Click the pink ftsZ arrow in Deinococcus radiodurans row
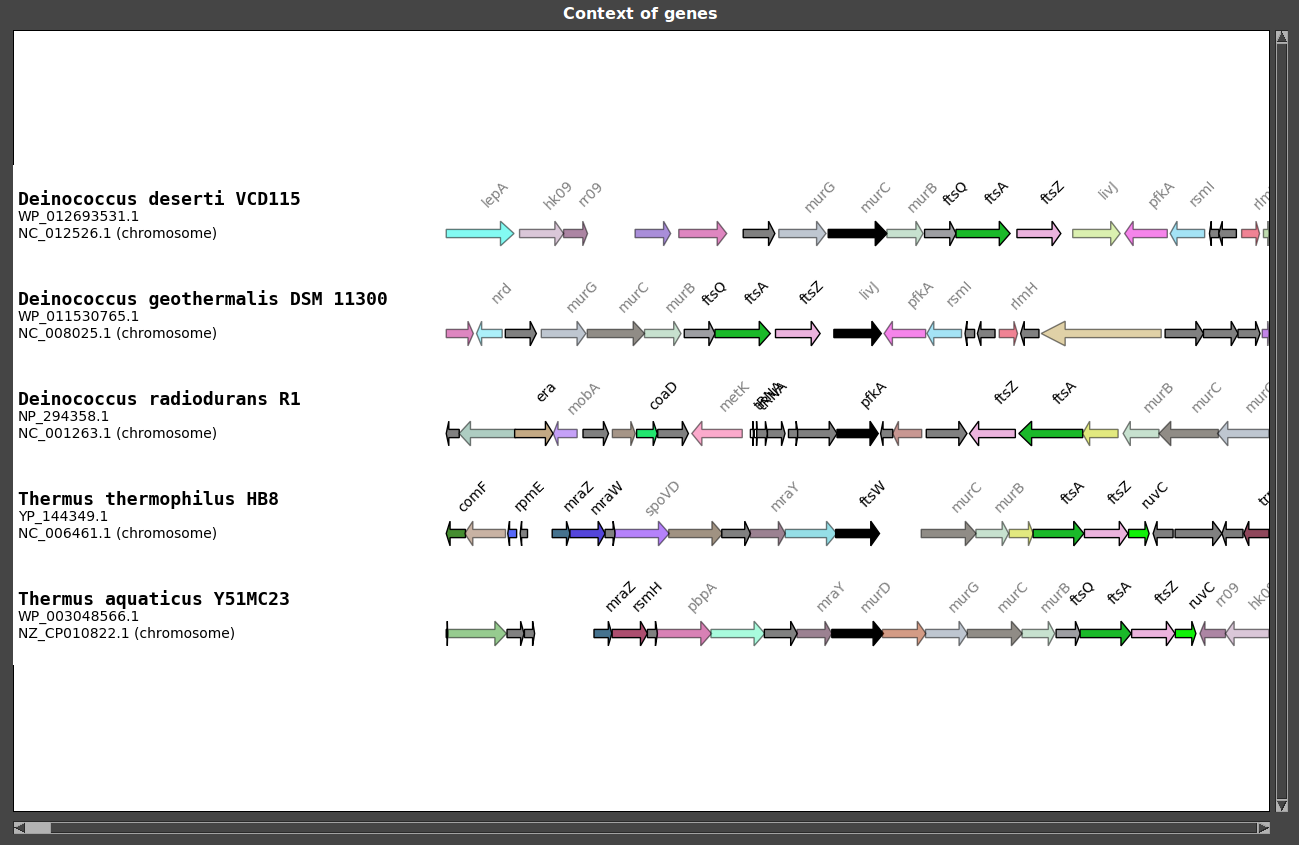This screenshot has height=845, width=1299. [x=992, y=433]
